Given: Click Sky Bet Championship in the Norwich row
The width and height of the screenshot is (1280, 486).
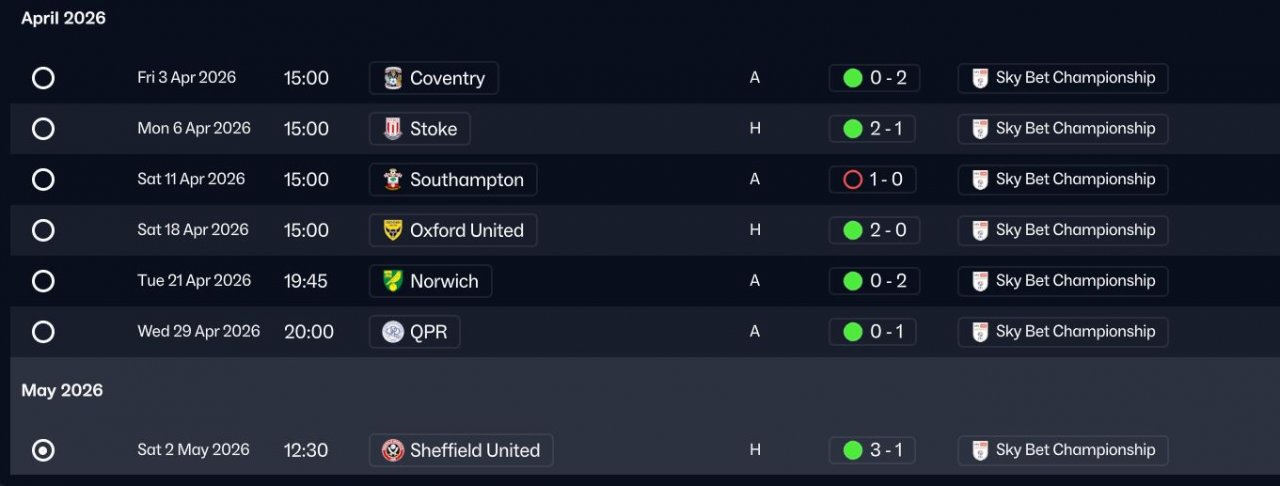Looking at the screenshot, I should pyautogui.click(x=1075, y=281).
